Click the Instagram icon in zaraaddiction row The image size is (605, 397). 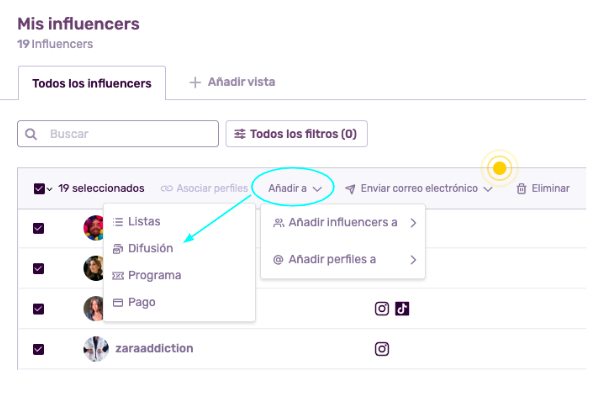[382, 349]
